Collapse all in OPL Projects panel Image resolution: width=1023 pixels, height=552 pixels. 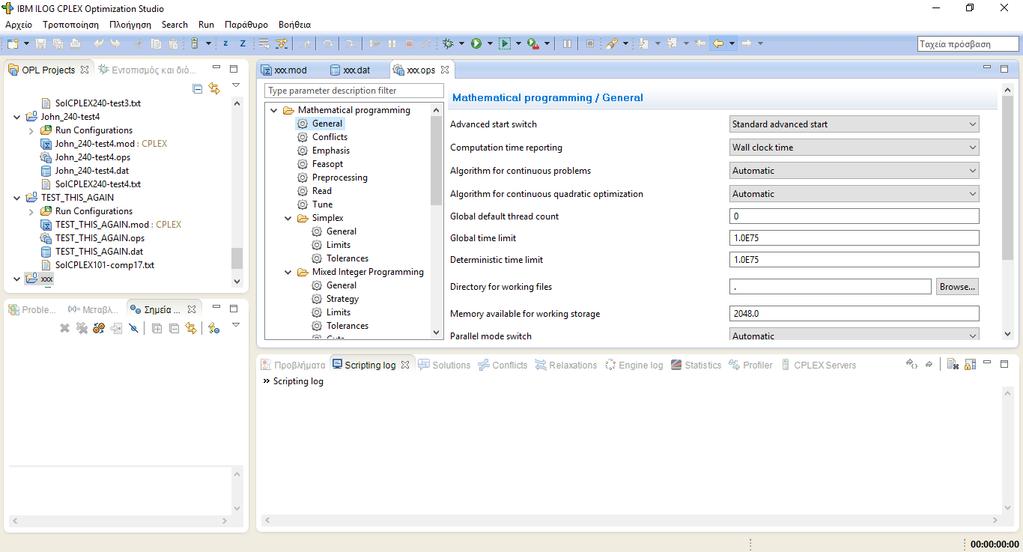point(198,89)
